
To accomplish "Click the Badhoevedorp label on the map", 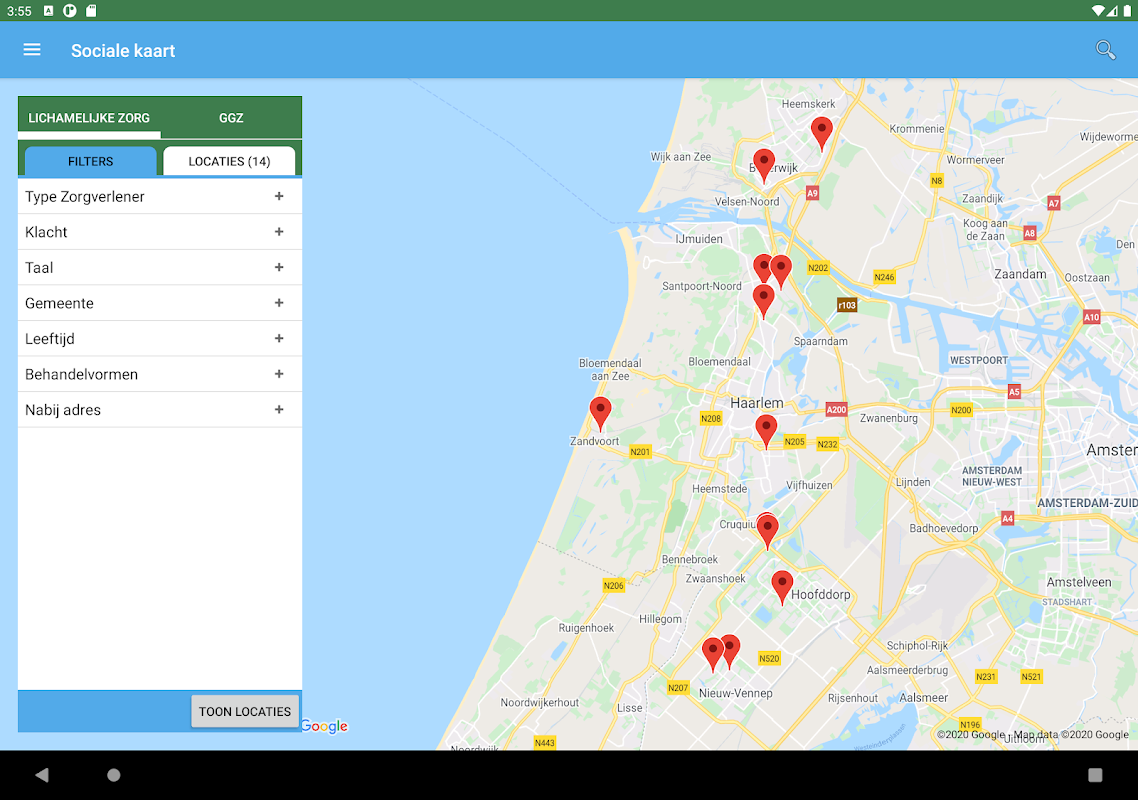I will pyautogui.click(x=943, y=528).
